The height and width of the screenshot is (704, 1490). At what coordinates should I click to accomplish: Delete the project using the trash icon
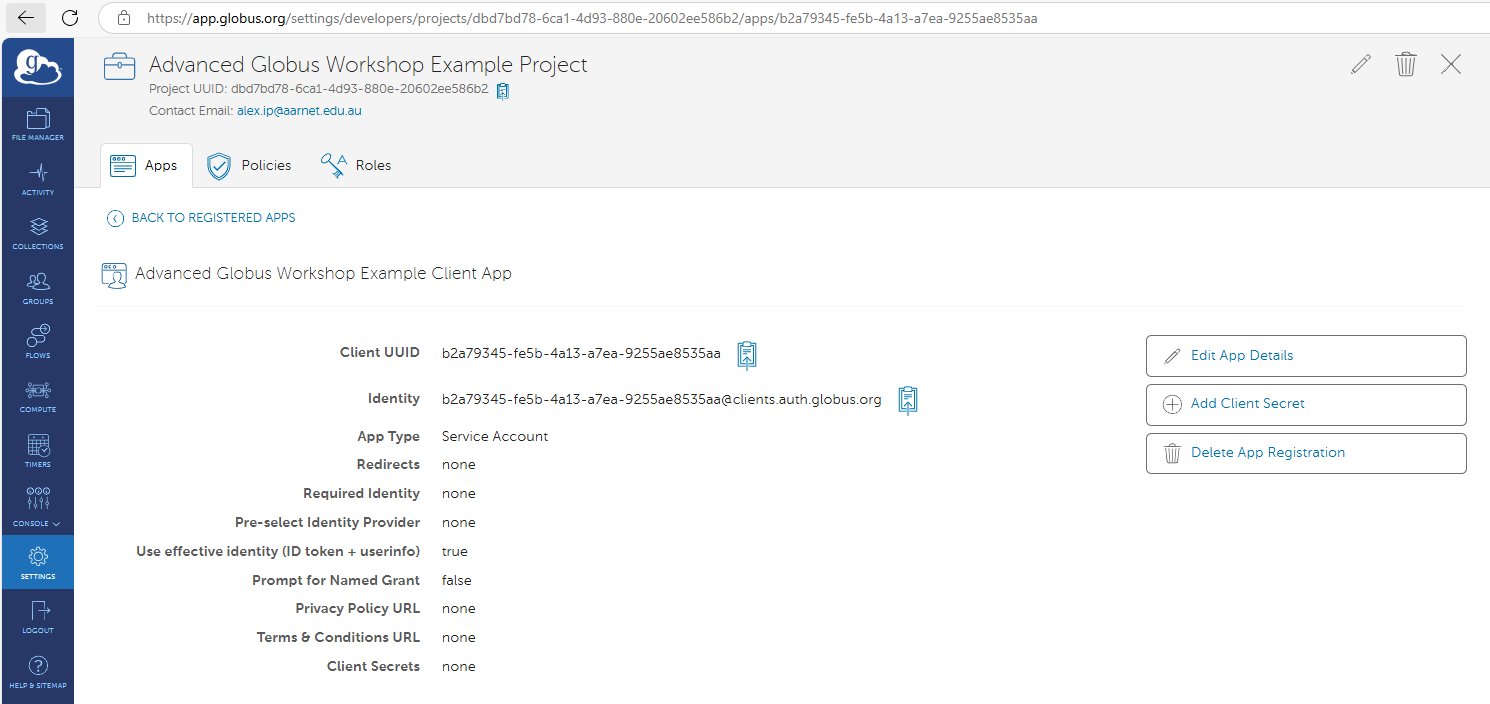click(x=1406, y=63)
